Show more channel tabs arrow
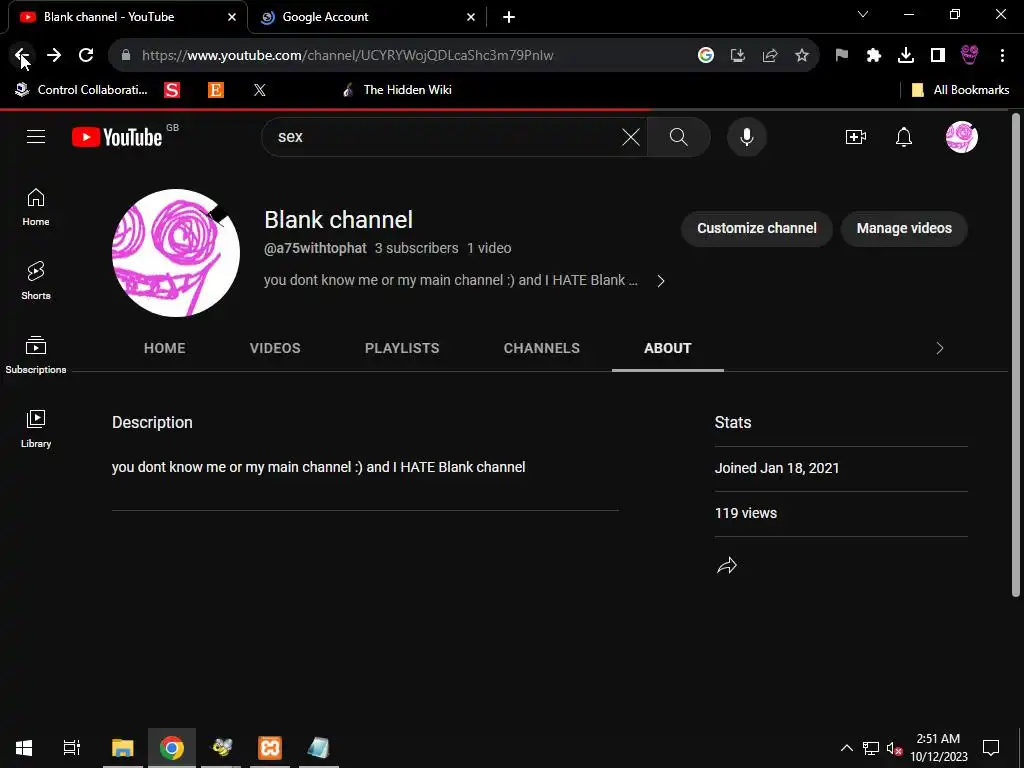This screenshot has height=768, width=1024. pos(940,348)
